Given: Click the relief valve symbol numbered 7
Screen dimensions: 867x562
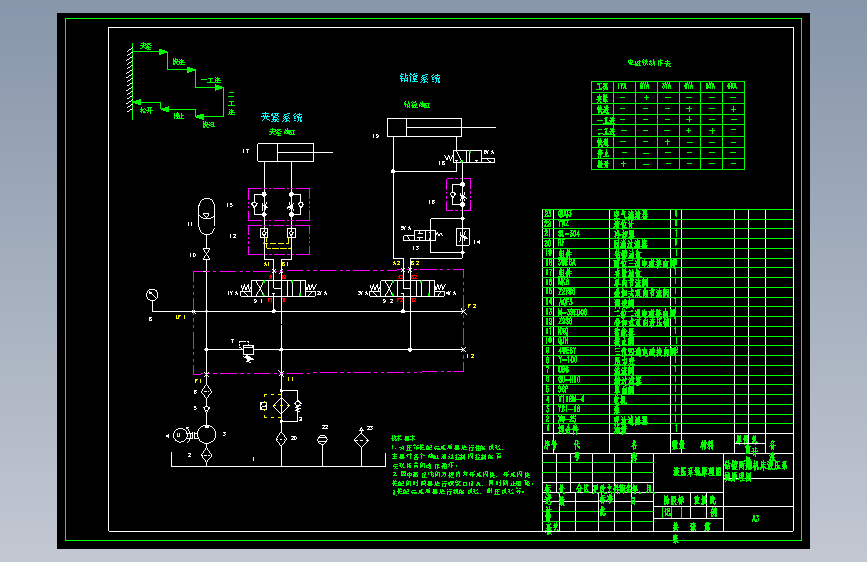Looking at the screenshot, I should 248,352.
